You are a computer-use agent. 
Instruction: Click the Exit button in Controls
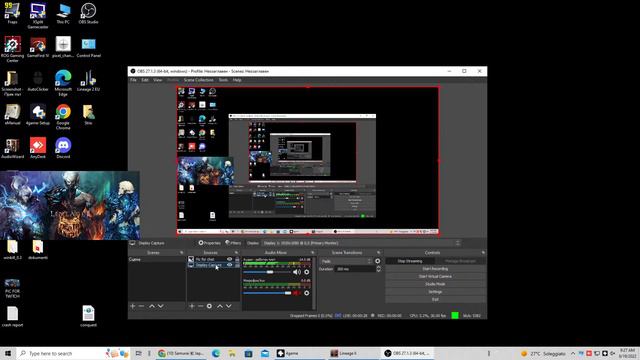click(x=436, y=300)
